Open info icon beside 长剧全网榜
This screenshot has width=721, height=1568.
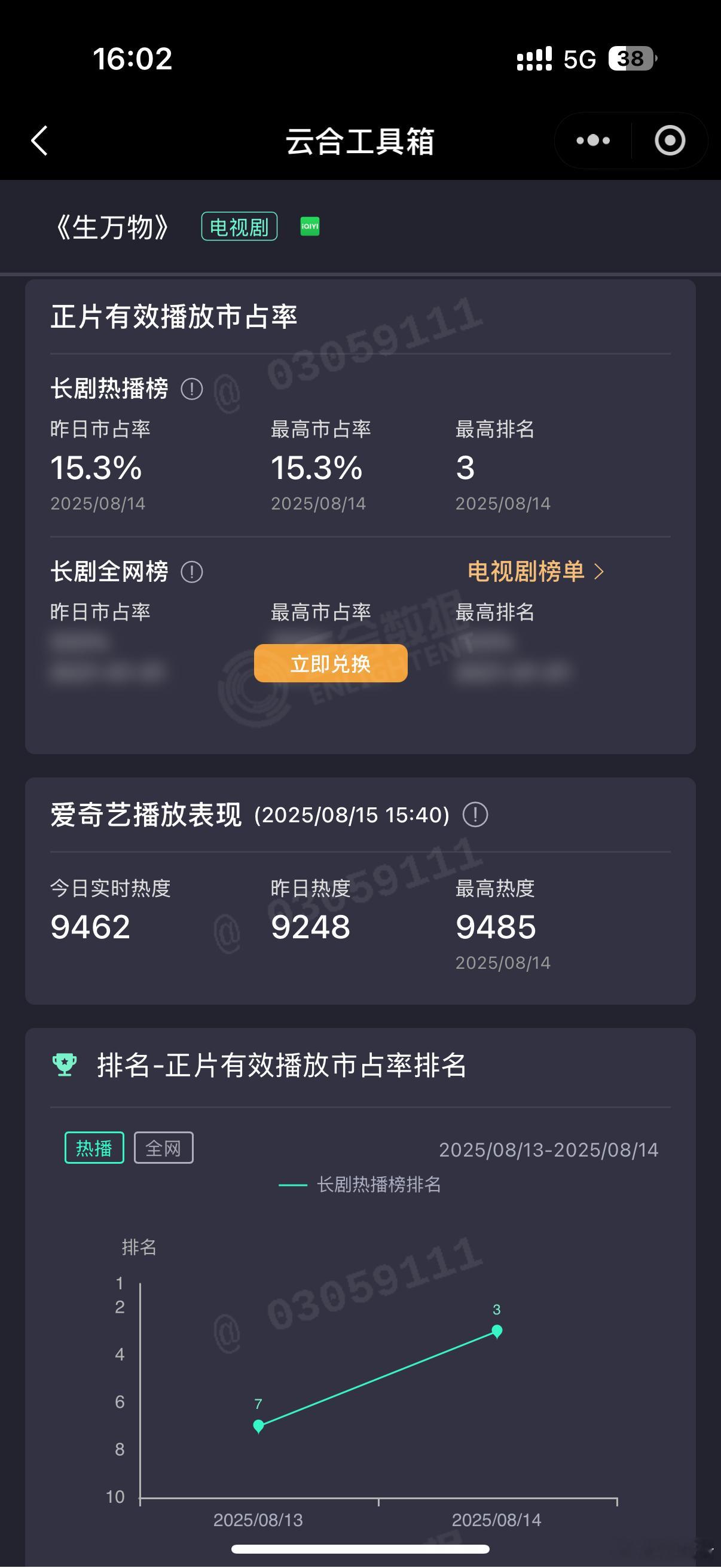click(192, 572)
